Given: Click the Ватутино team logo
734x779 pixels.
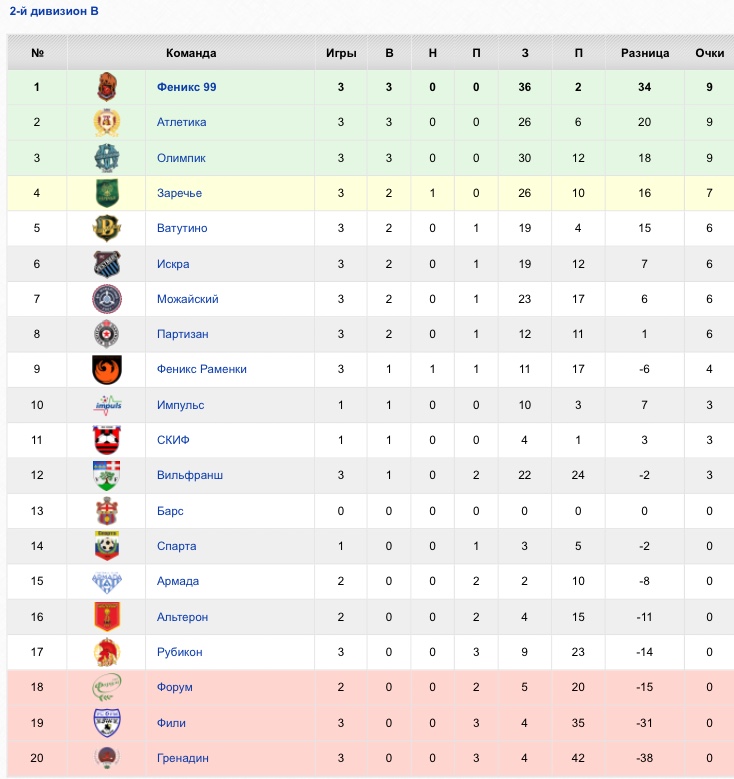Looking at the screenshot, I should [x=106, y=228].
